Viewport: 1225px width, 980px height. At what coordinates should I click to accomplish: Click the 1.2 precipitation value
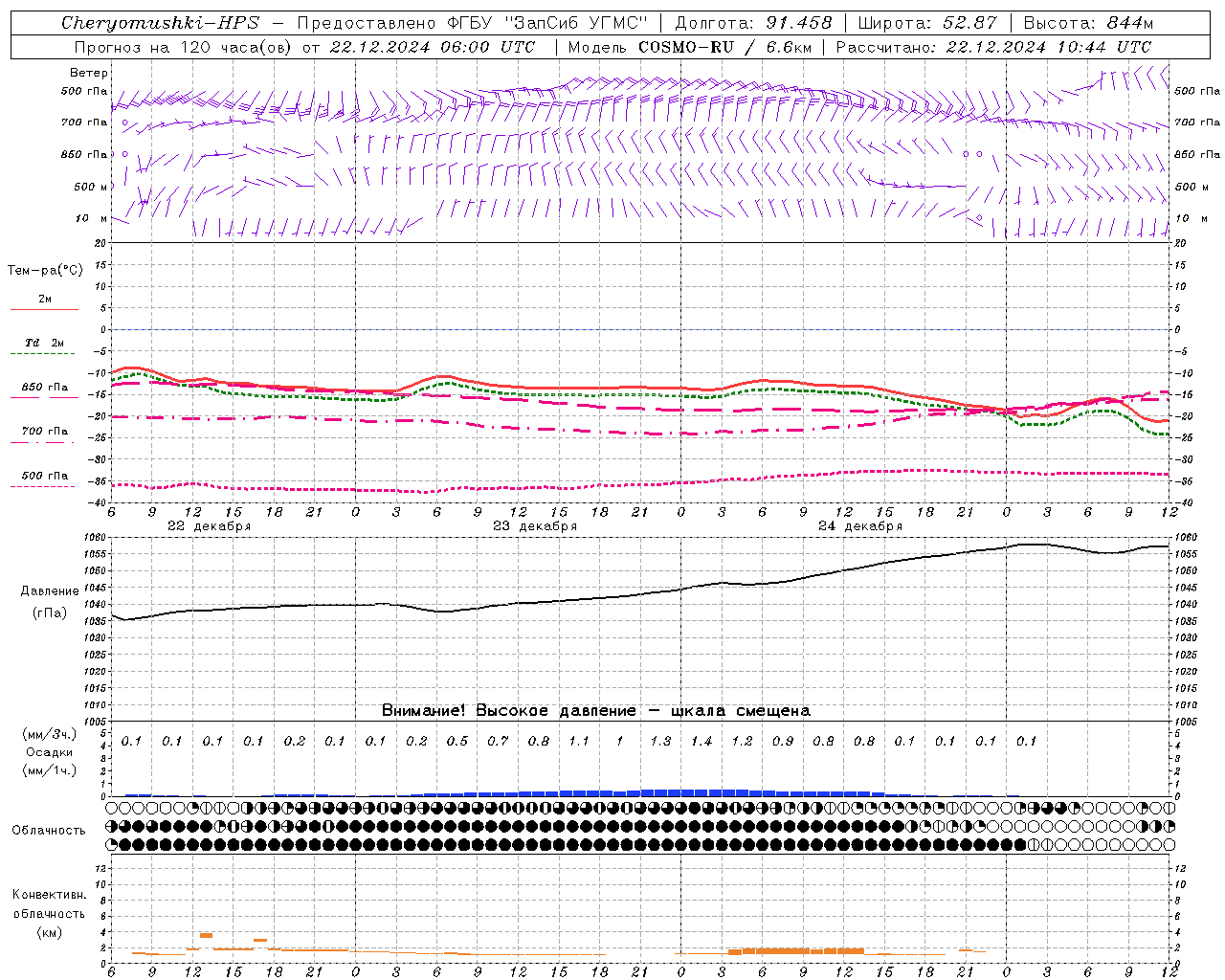(x=742, y=742)
